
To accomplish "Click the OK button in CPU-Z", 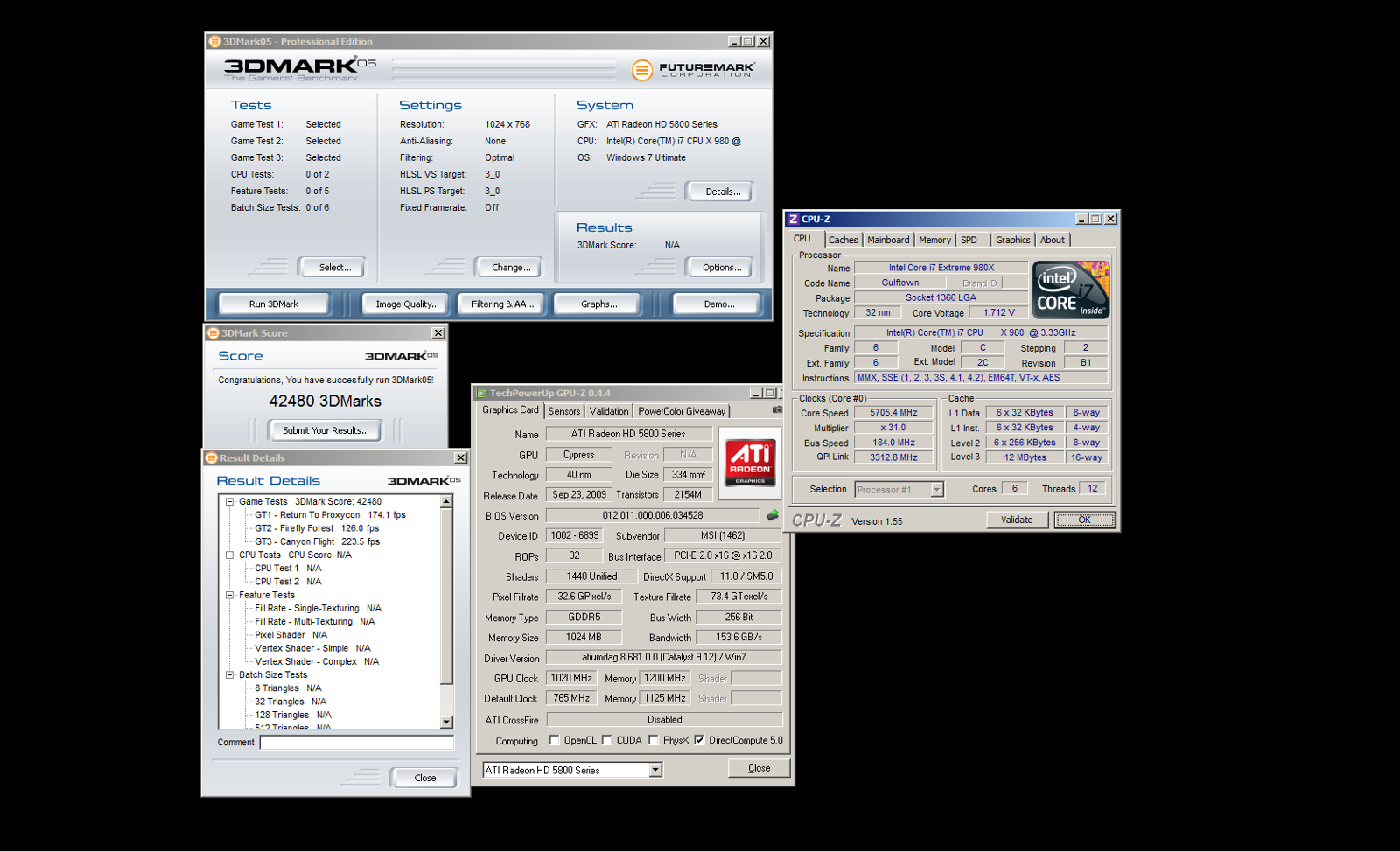I will click(x=1084, y=520).
